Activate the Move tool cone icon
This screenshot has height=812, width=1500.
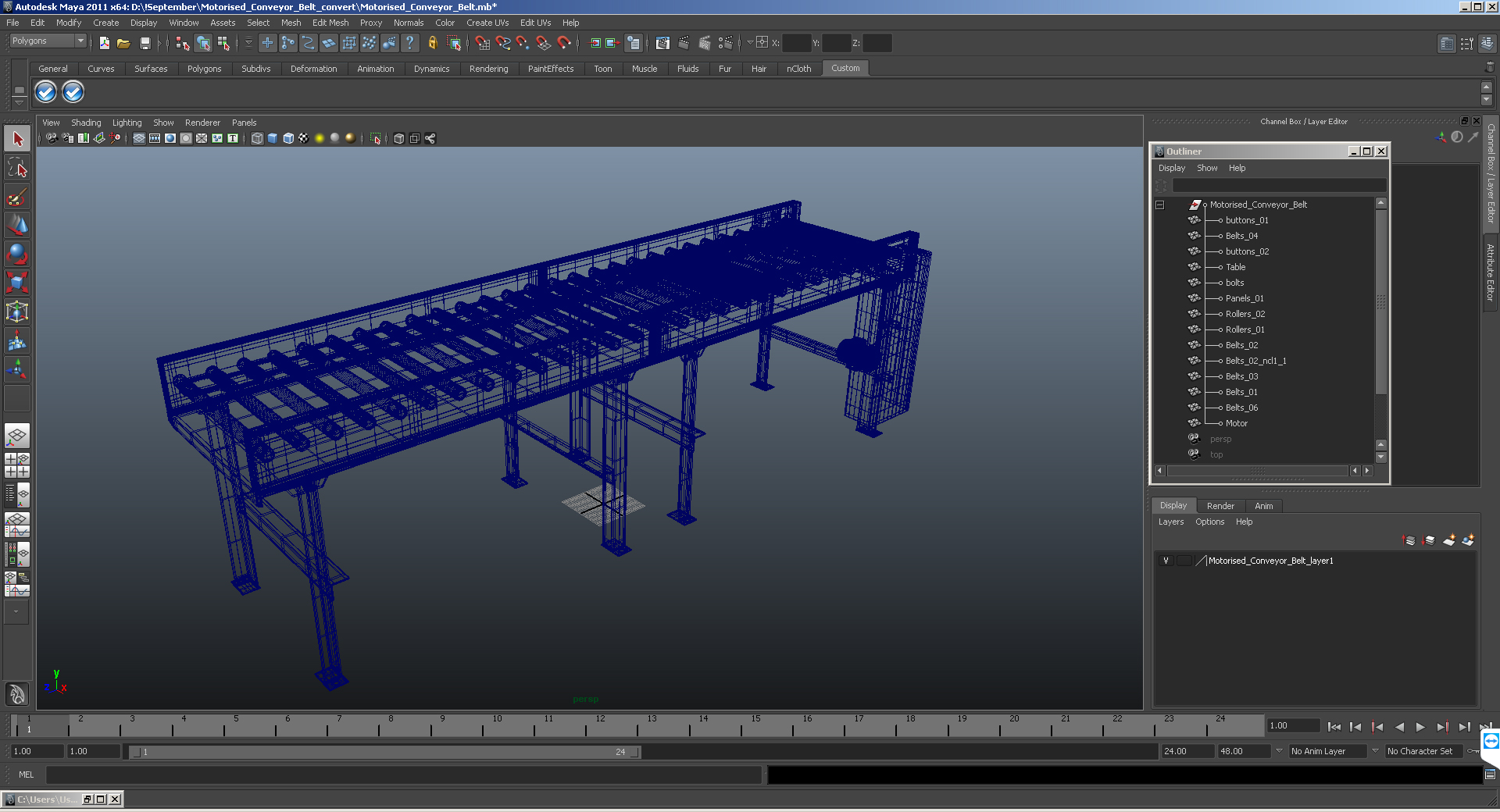(17, 225)
